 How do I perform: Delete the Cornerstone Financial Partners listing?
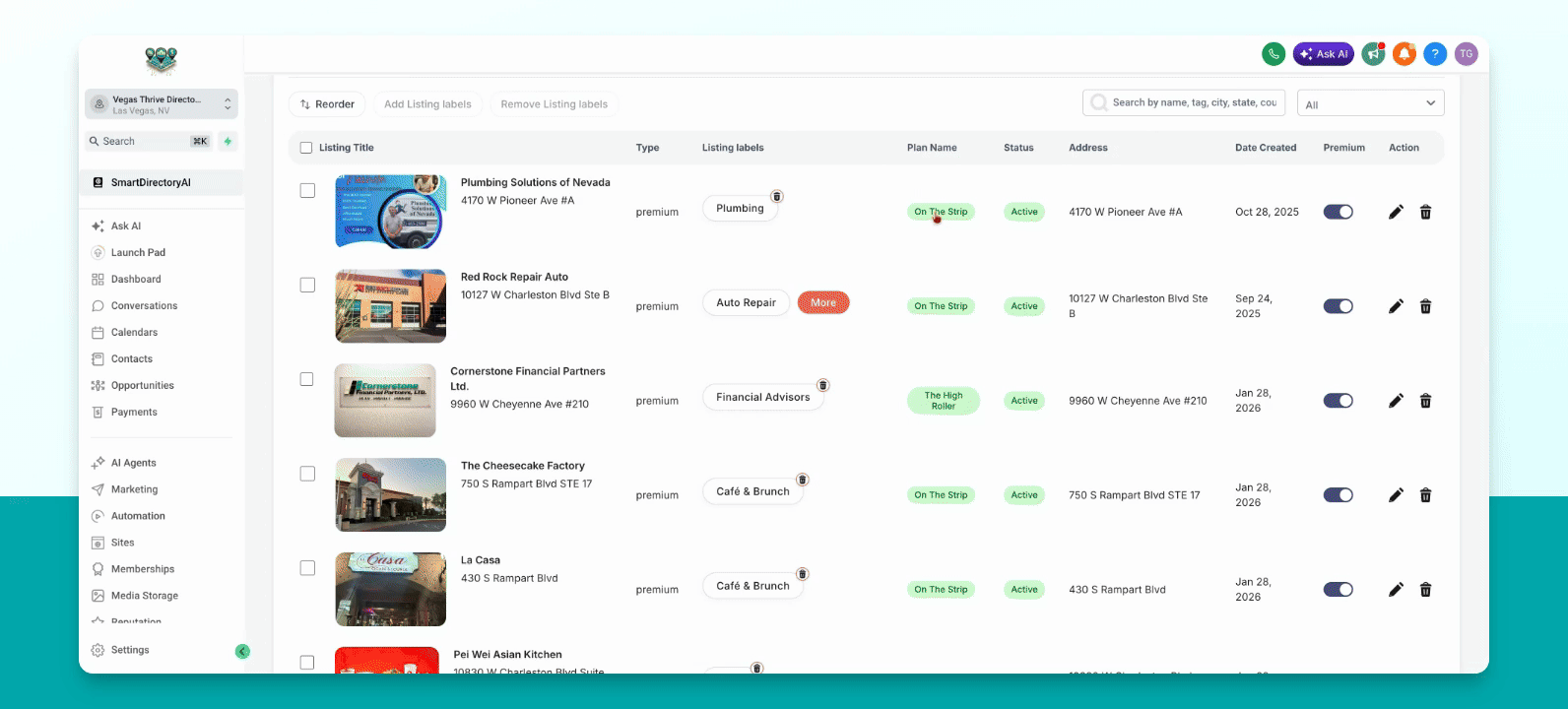coord(1425,401)
